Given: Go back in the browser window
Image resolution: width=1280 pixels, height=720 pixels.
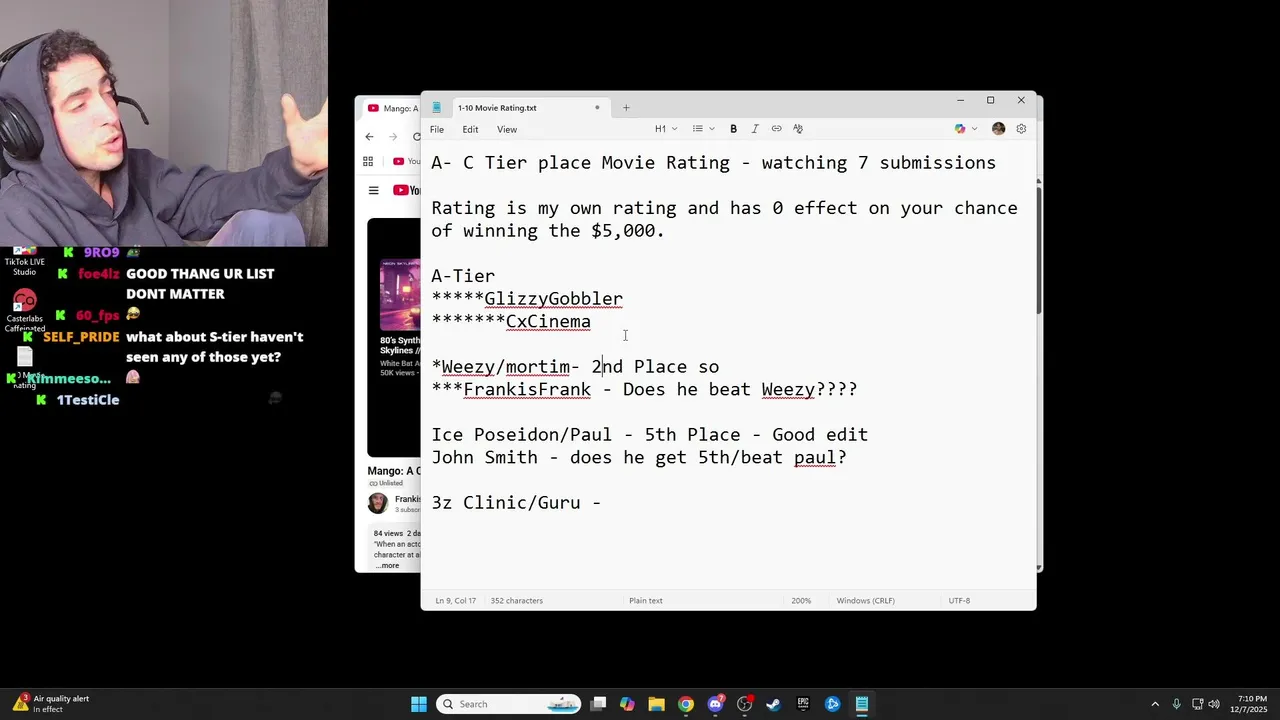Looking at the screenshot, I should 369,137.
